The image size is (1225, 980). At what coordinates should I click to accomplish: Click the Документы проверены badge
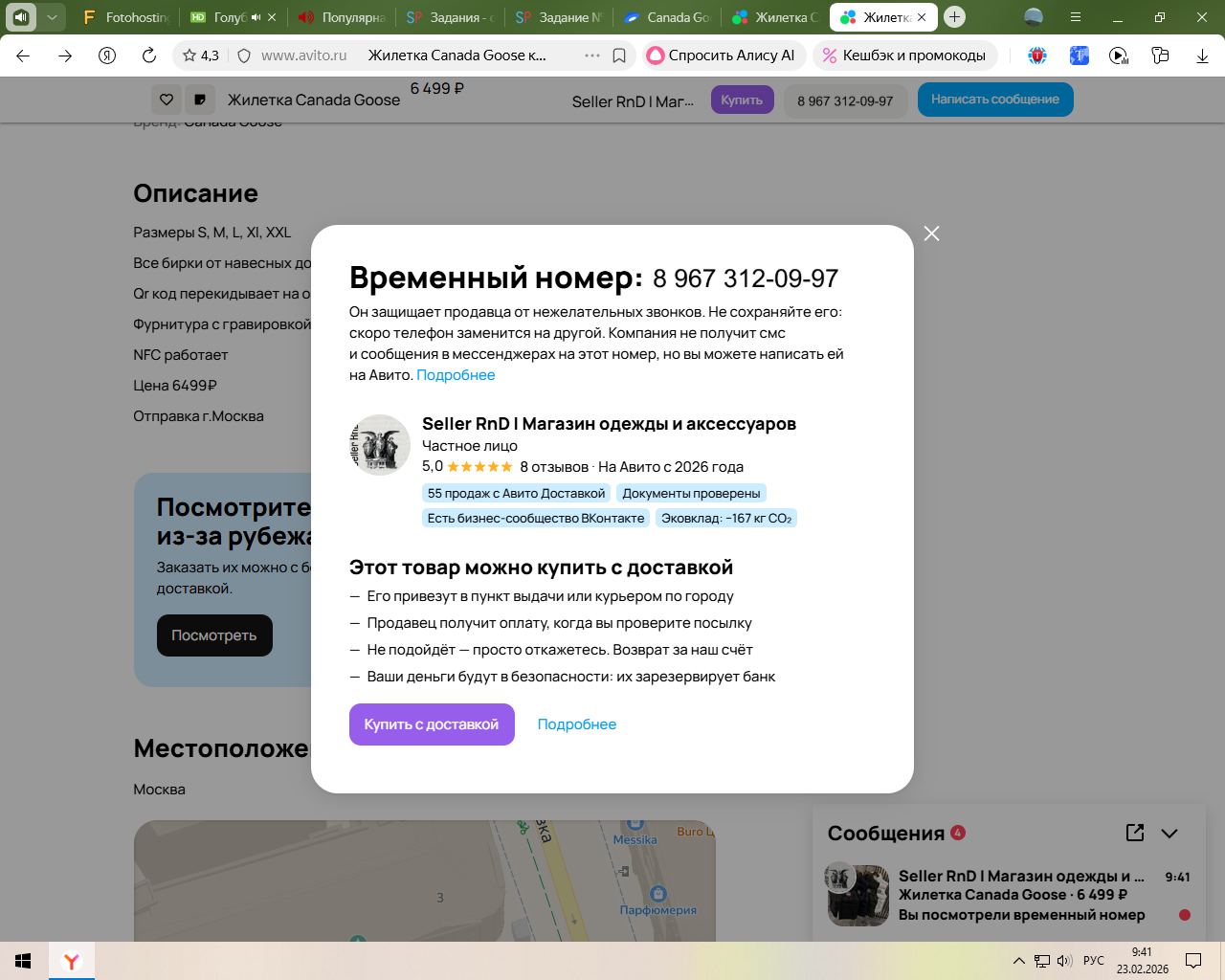click(x=691, y=494)
